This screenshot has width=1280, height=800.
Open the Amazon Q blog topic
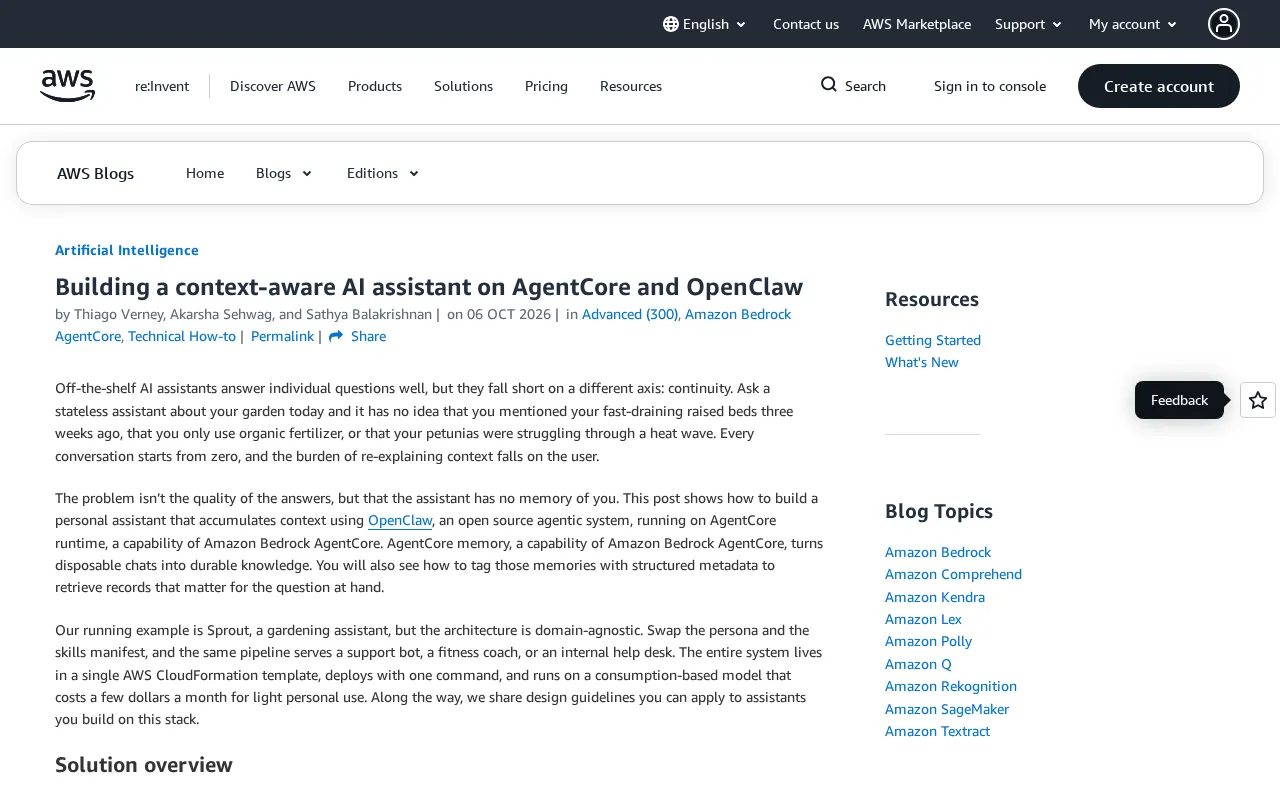918,664
